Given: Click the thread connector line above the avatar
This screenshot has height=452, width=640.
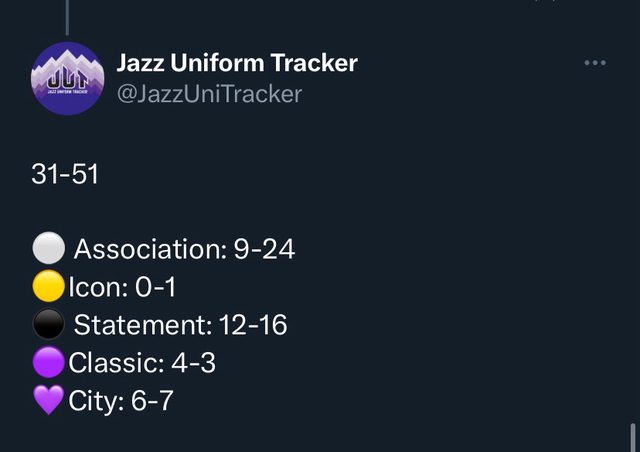Looking at the screenshot, I should 67,14.
